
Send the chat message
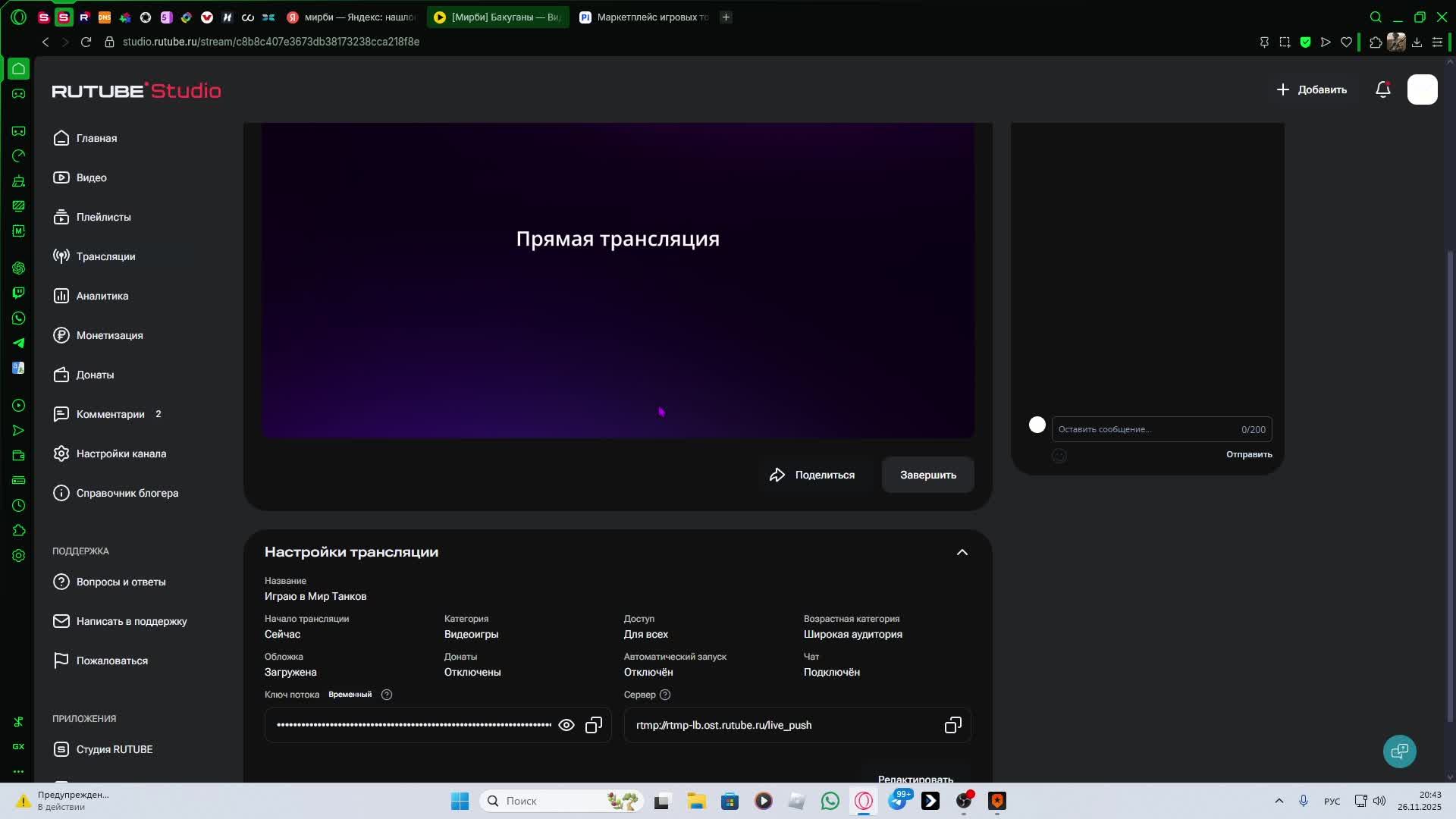1248,455
